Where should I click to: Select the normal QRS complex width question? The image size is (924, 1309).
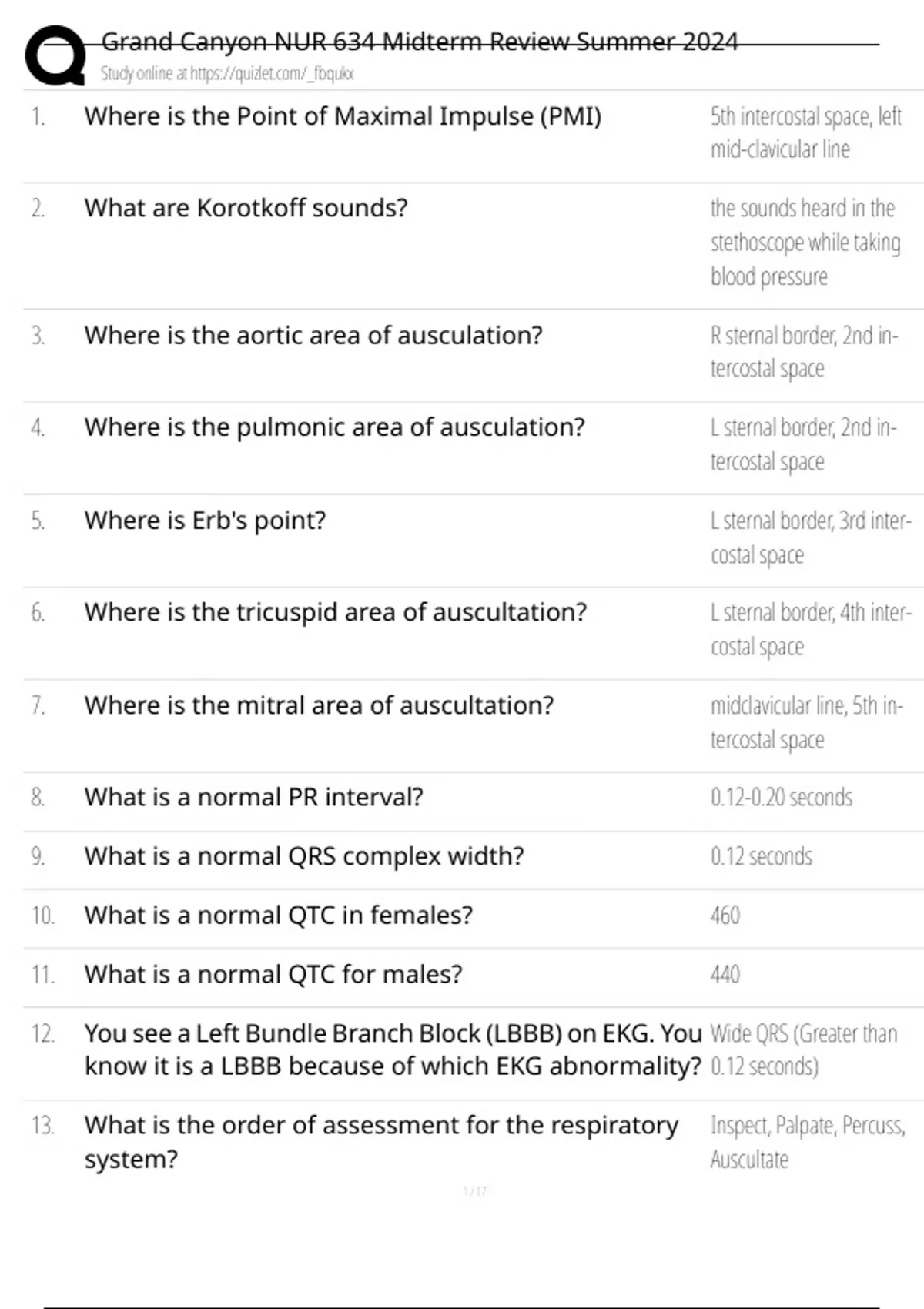click(304, 856)
